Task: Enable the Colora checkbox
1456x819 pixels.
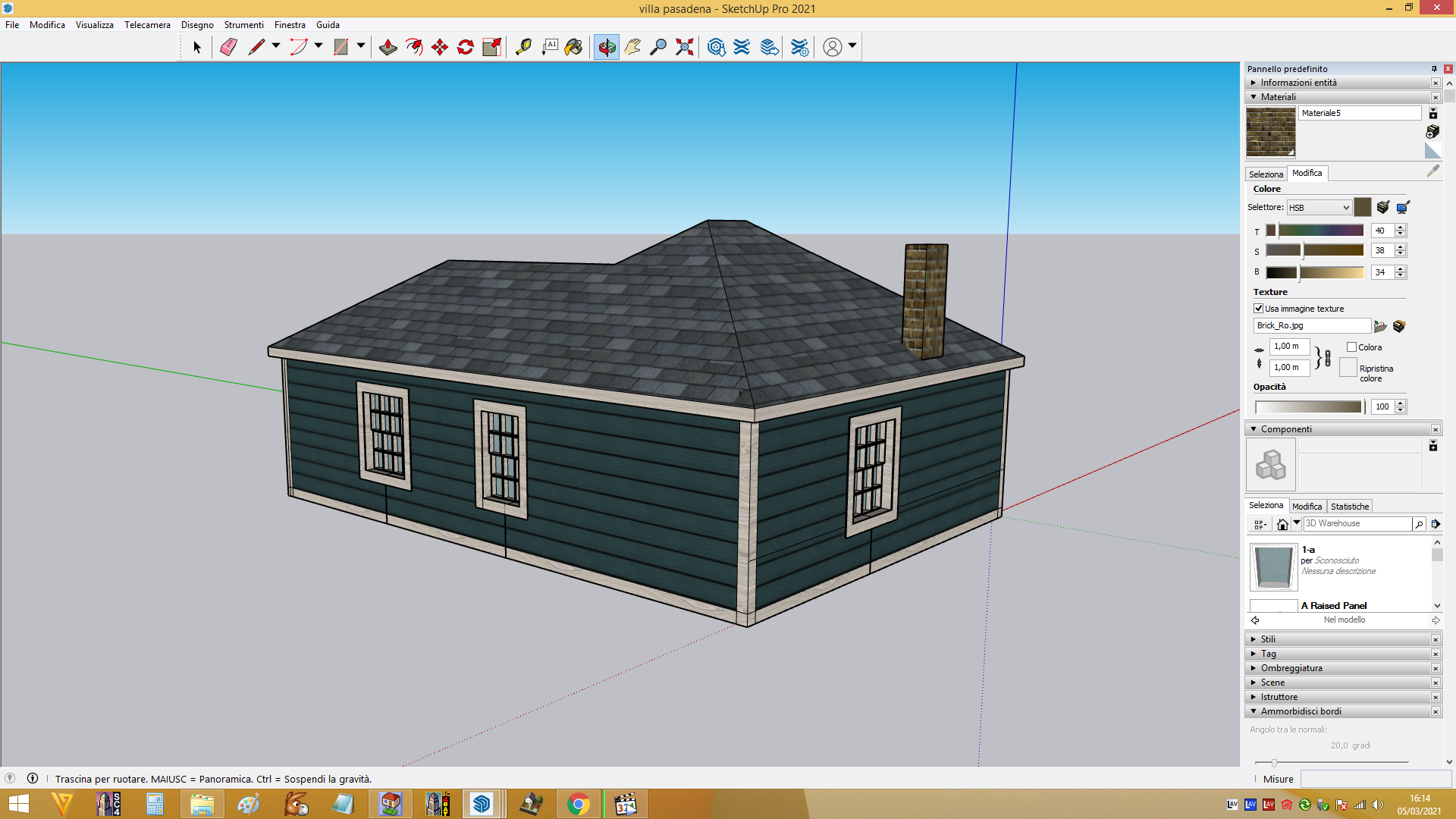Action: [1351, 347]
